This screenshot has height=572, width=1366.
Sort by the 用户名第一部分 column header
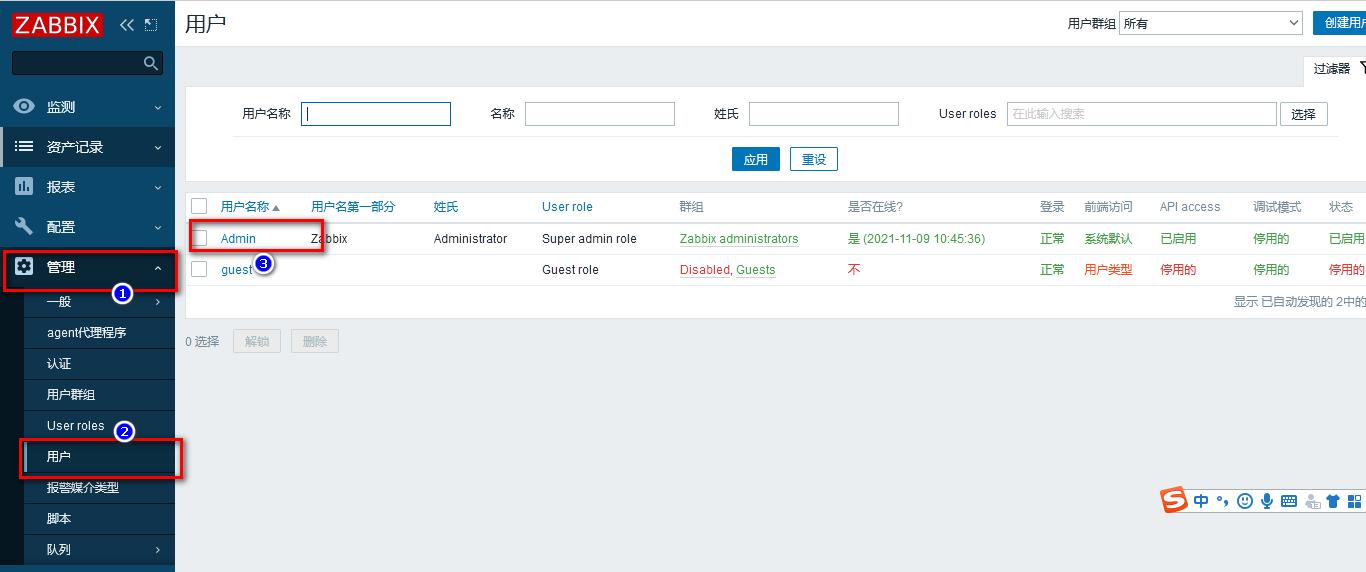coord(353,207)
